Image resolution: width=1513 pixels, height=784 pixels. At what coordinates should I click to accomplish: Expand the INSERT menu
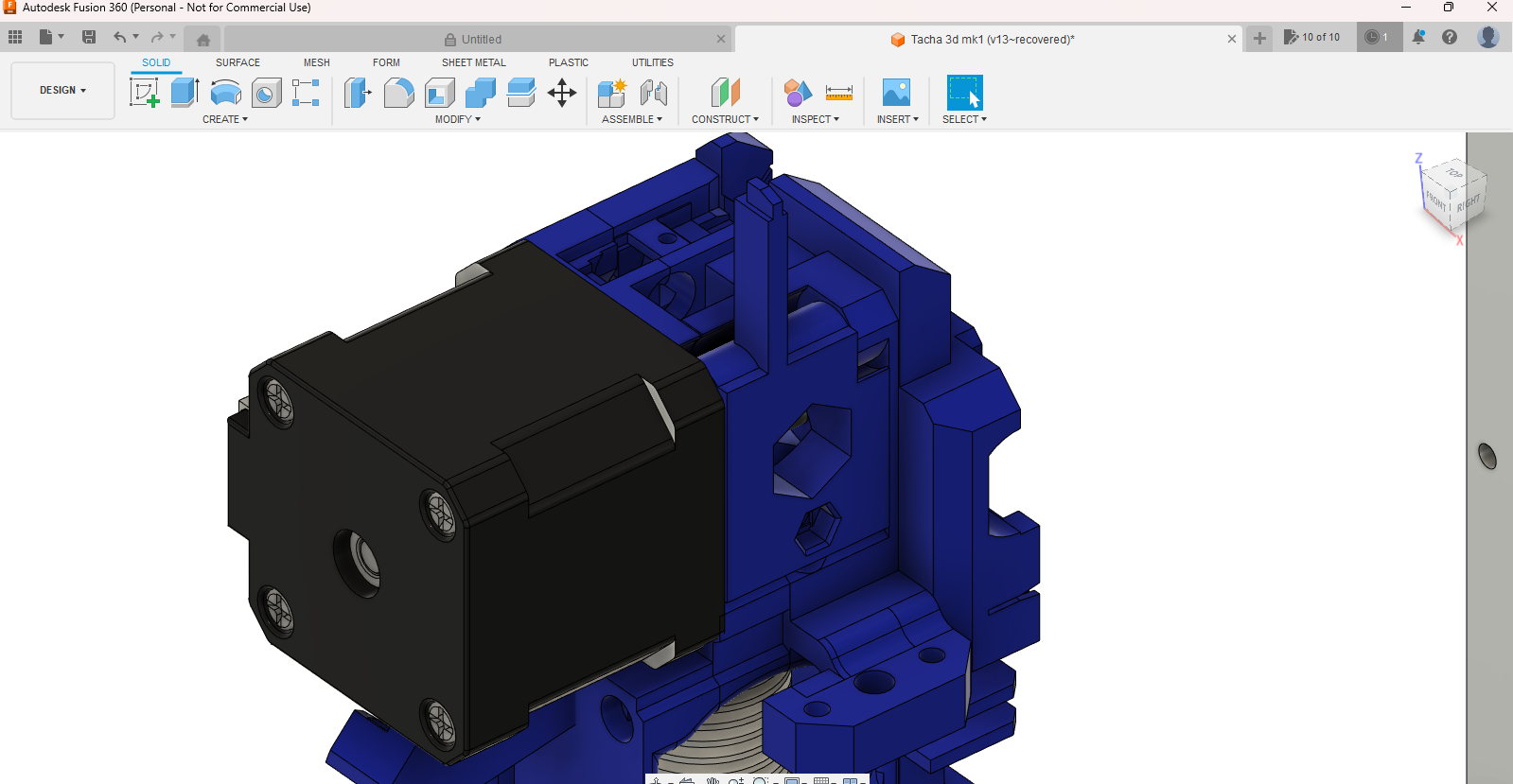pyautogui.click(x=898, y=119)
